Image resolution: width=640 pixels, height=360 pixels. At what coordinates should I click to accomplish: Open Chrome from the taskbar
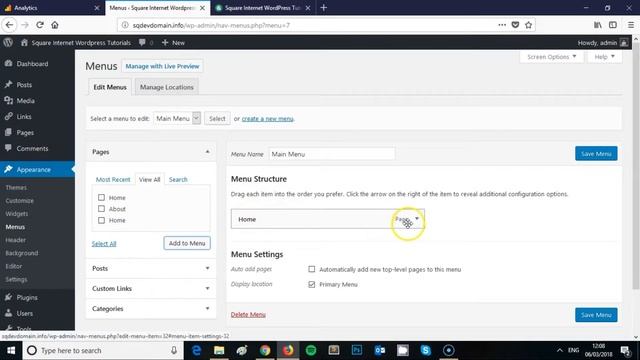(265, 351)
